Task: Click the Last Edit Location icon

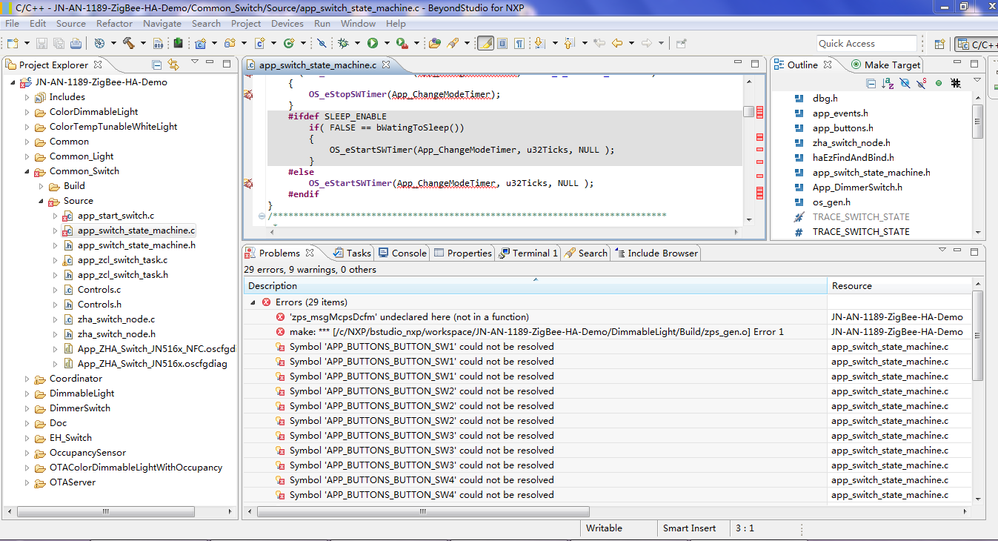Action: point(600,43)
